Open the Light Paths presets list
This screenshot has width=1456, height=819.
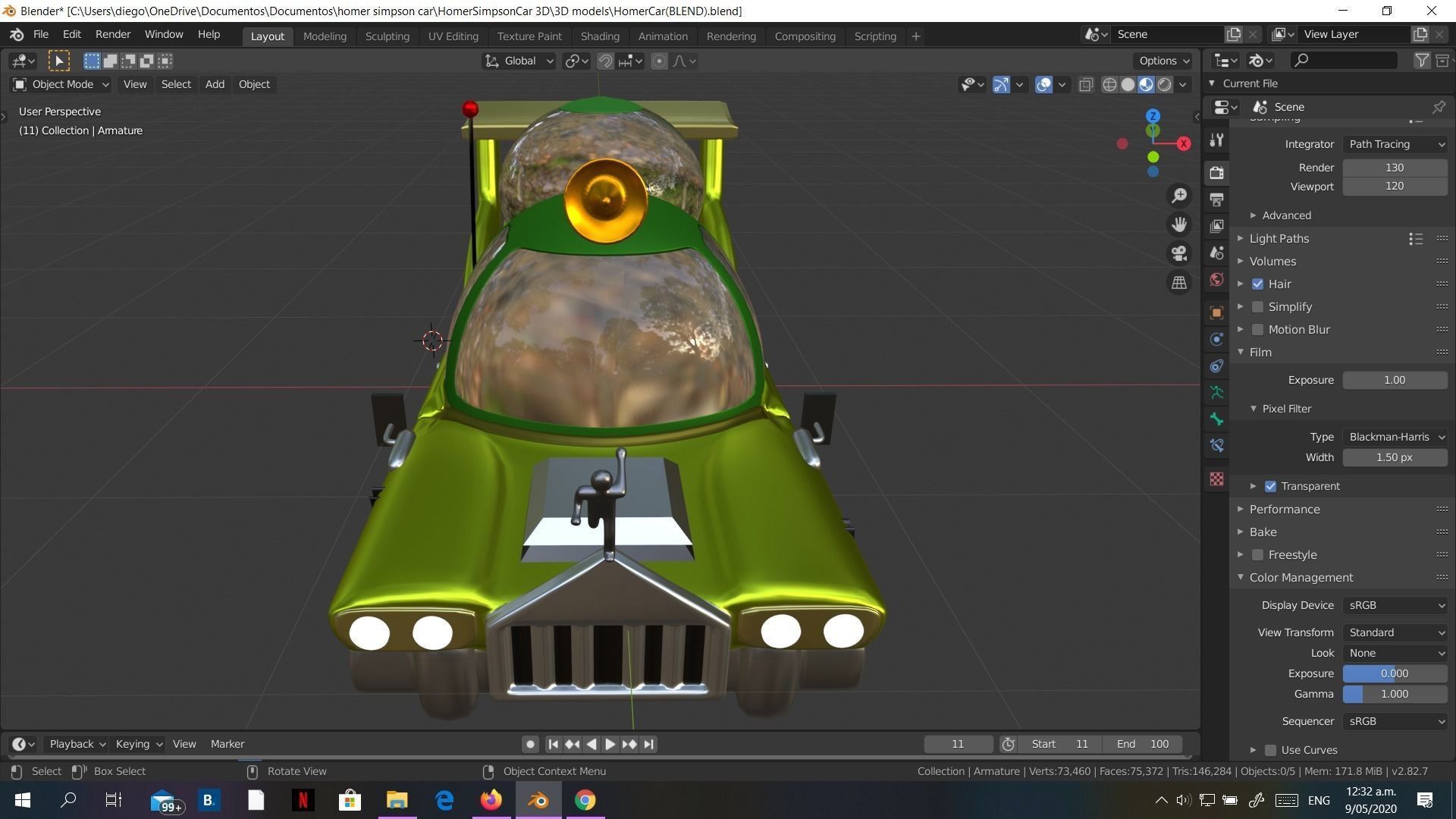tap(1415, 239)
